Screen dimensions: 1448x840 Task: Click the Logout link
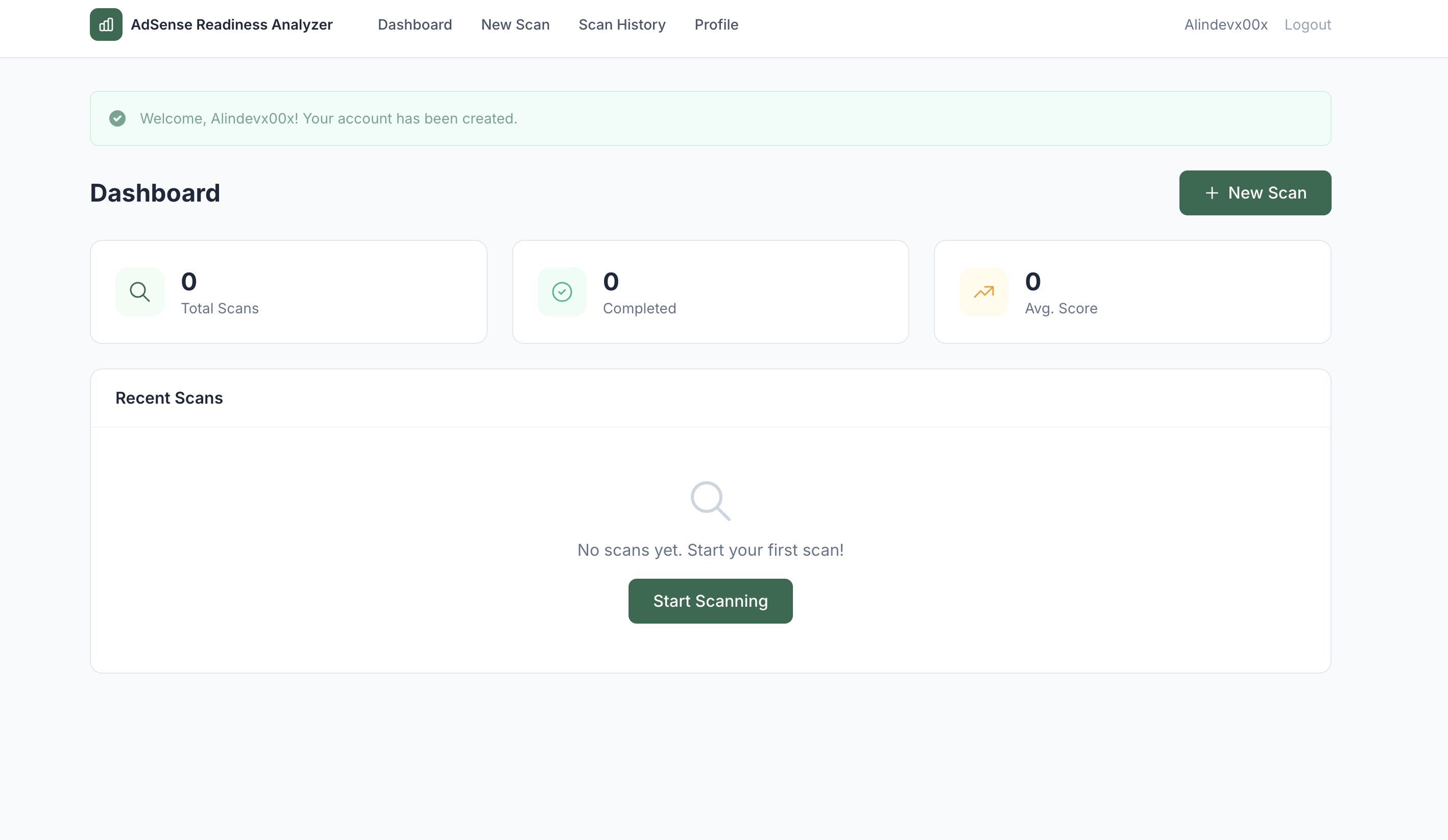click(1307, 24)
